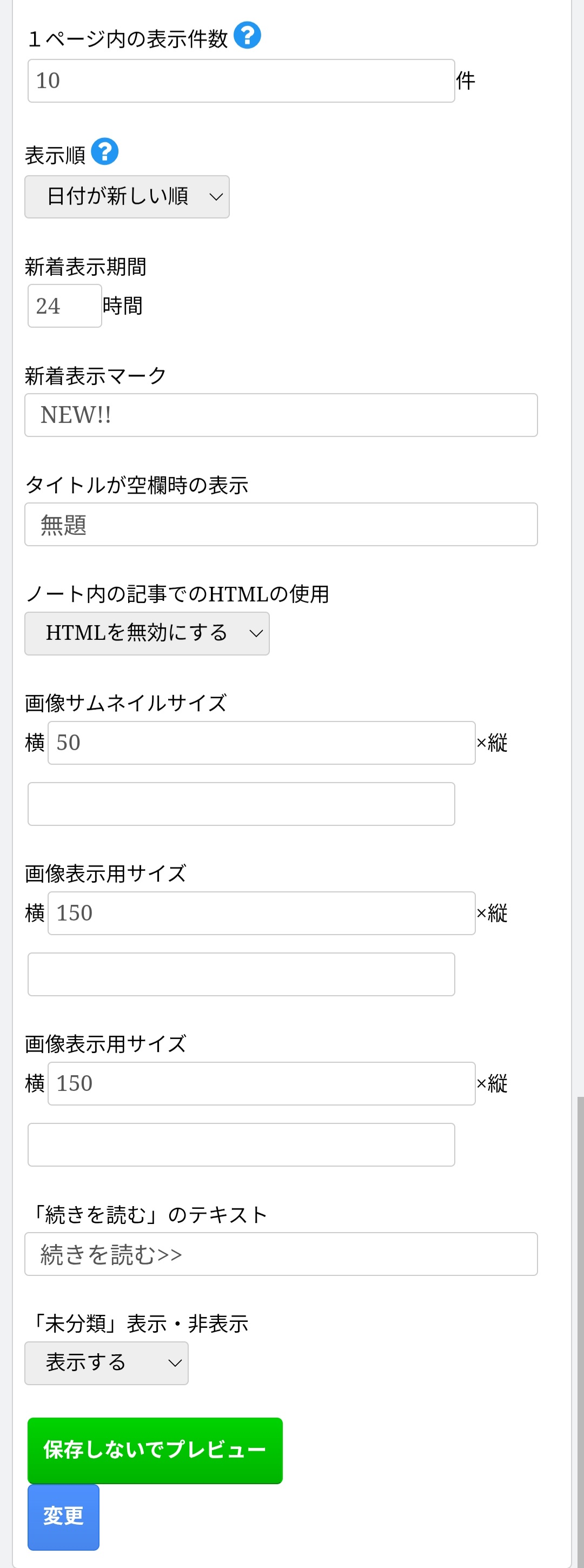
Task: Click the 保存しないでプレビュー button
Action: [x=155, y=1450]
